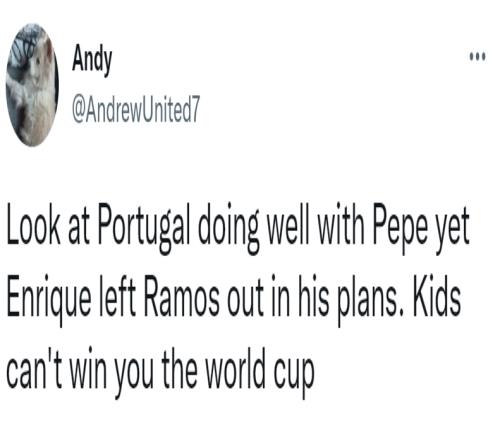Open the three-dot more options menu
The height and width of the screenshot is (440, 500).
pyautogui.click(x=478, y=56)
